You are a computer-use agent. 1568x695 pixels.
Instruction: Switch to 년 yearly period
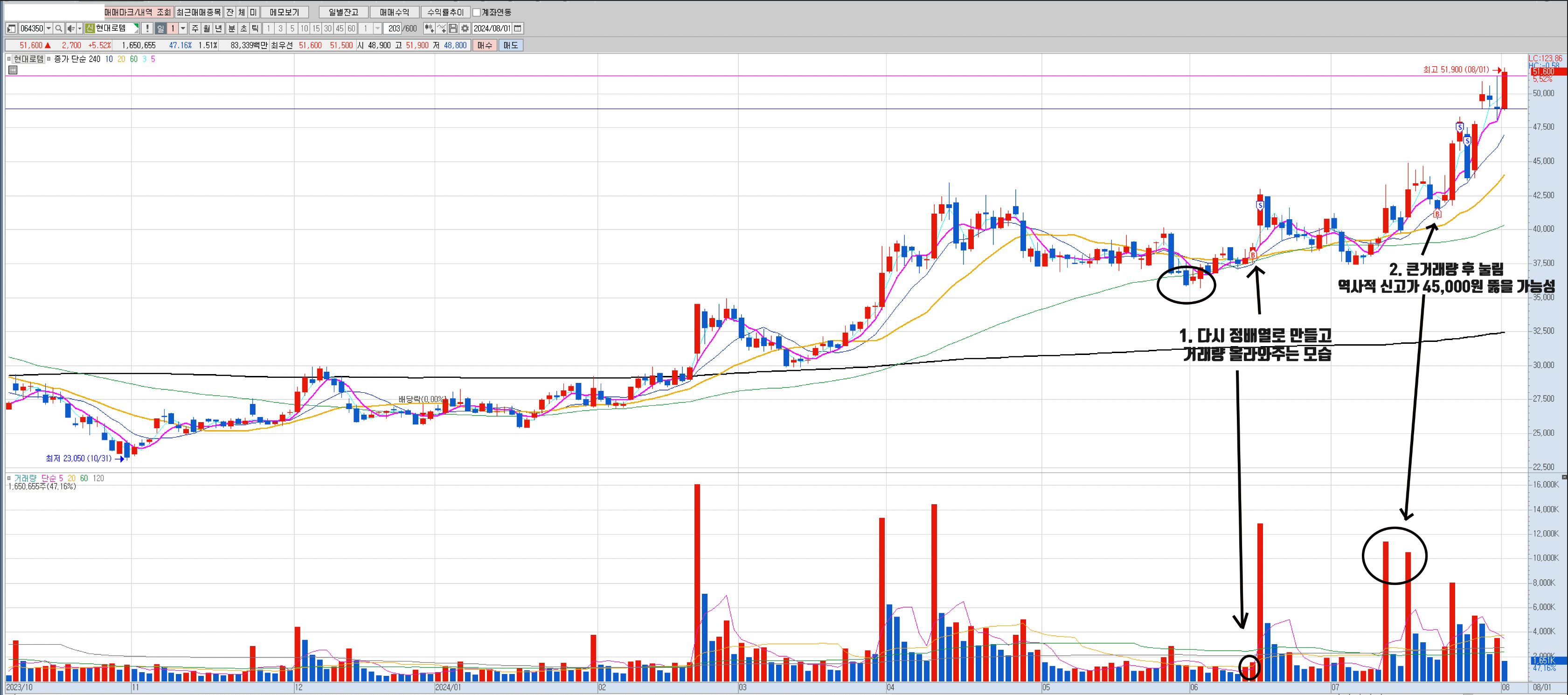pos(219,28)
